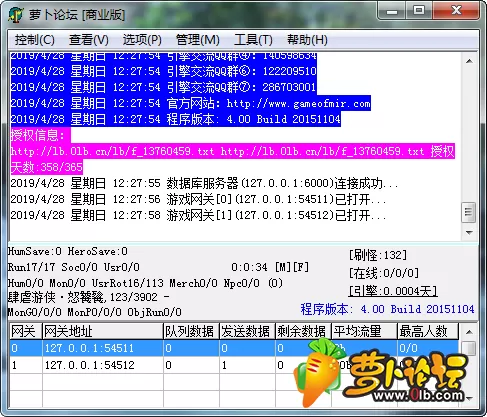
Task: Click the 最高人数 column header
Action: (x=428, y=331)
